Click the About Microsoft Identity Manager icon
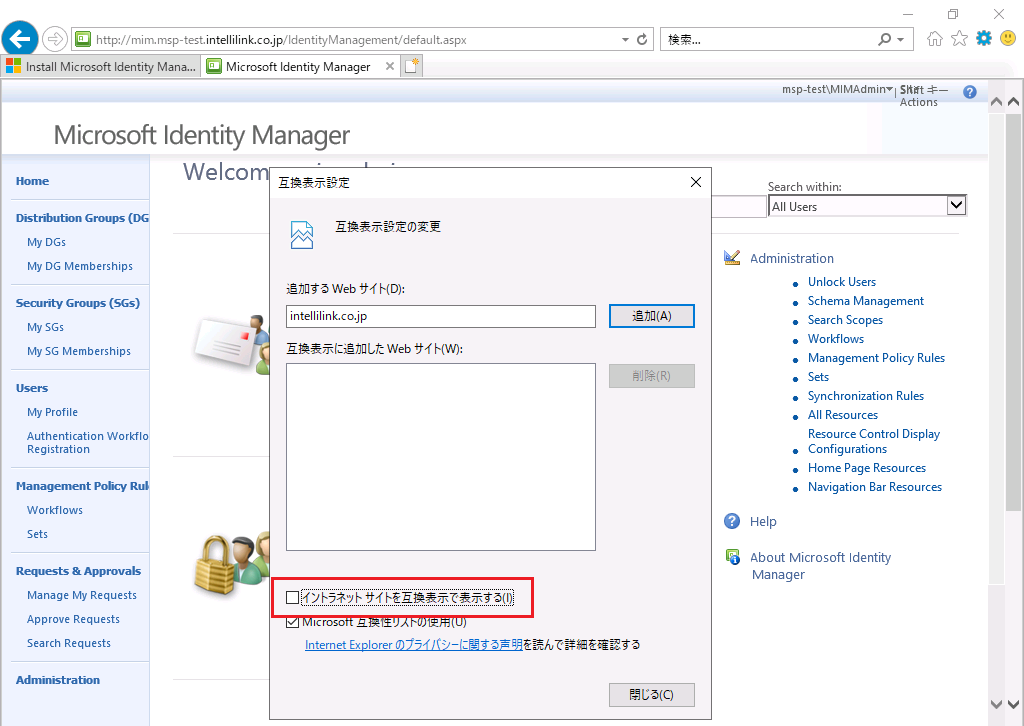Viewport: 1024px width, 726px height. coord(733,557)
